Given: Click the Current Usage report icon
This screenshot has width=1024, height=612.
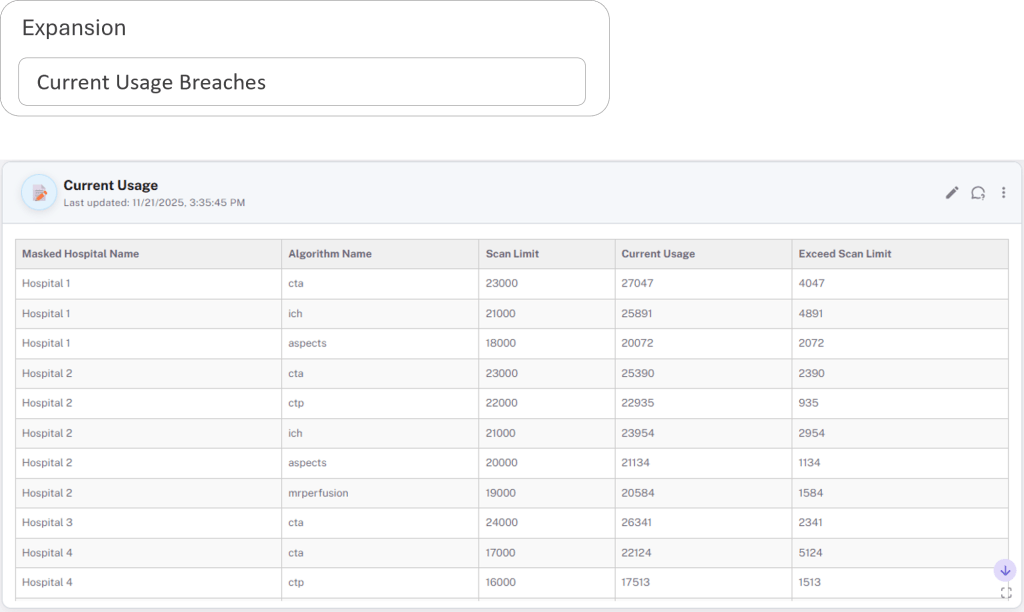Looking at the screenshot, I should pyautogui.click(x=39, y=193).
